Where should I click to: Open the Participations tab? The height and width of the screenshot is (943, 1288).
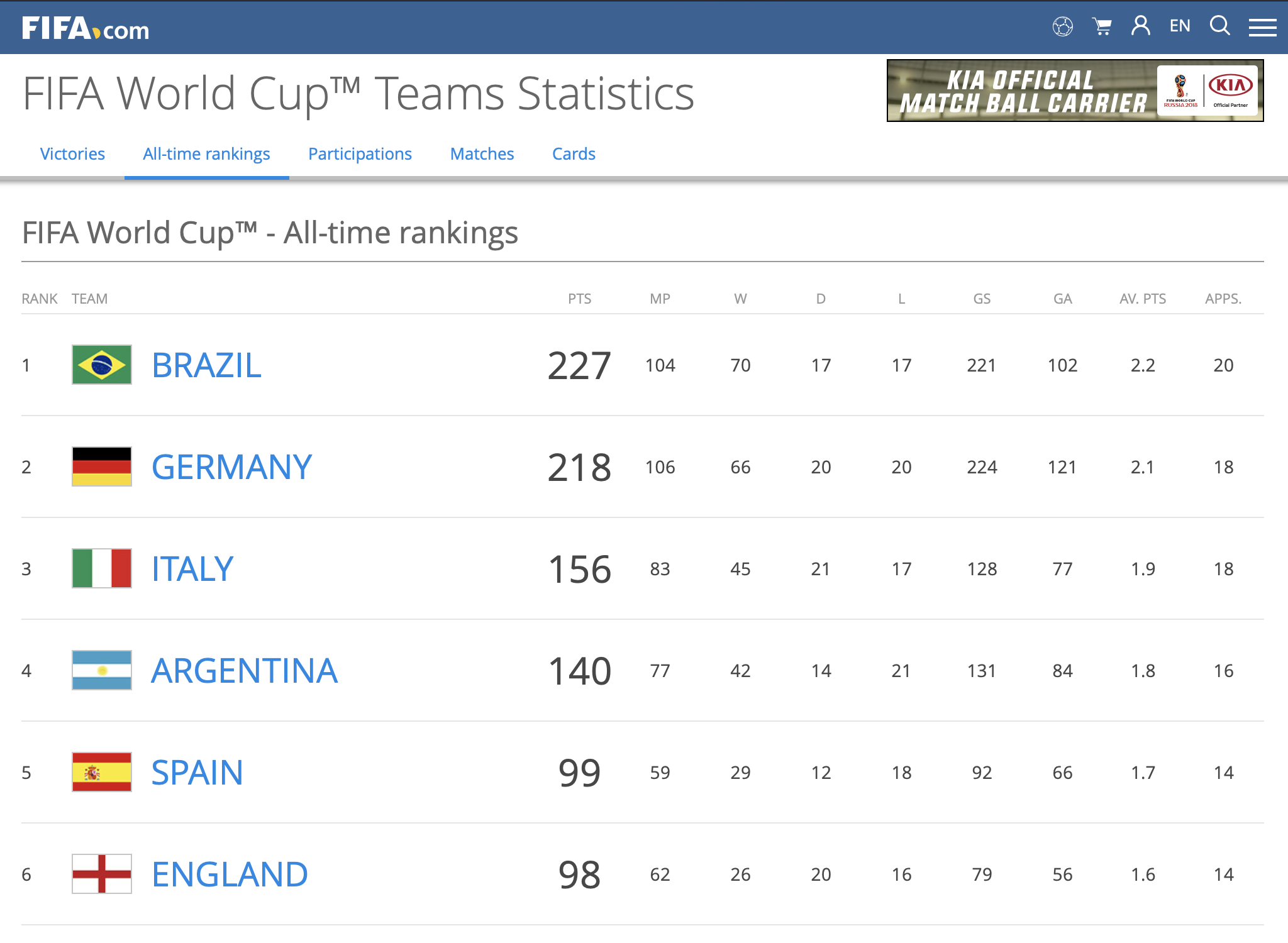coord(360,154)
